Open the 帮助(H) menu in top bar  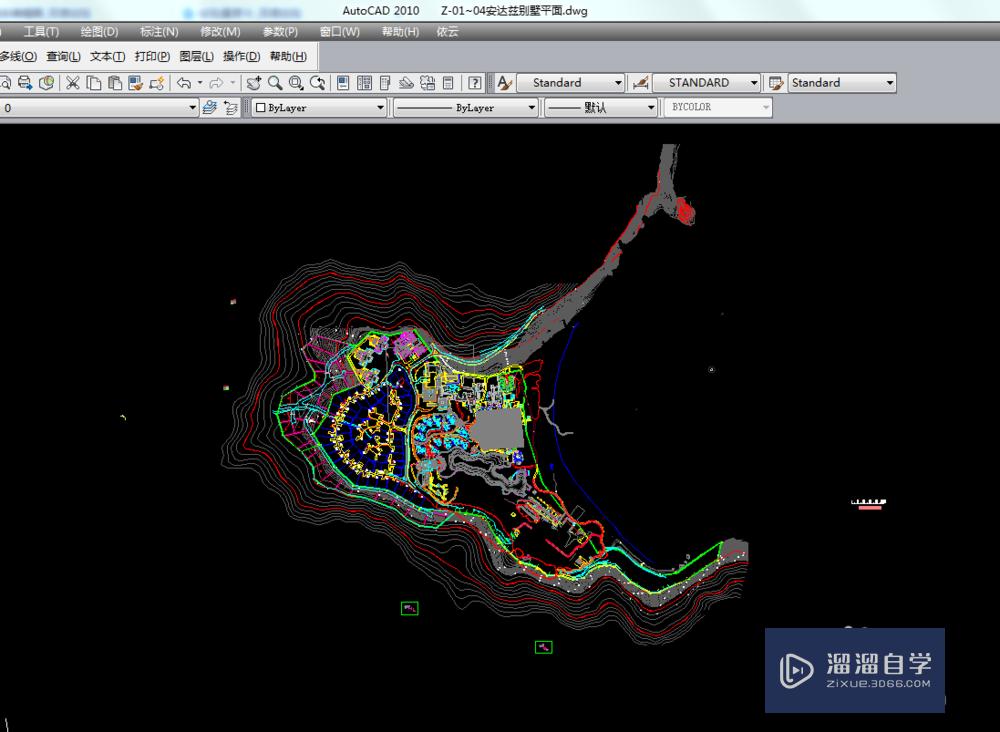click(401, 32)
